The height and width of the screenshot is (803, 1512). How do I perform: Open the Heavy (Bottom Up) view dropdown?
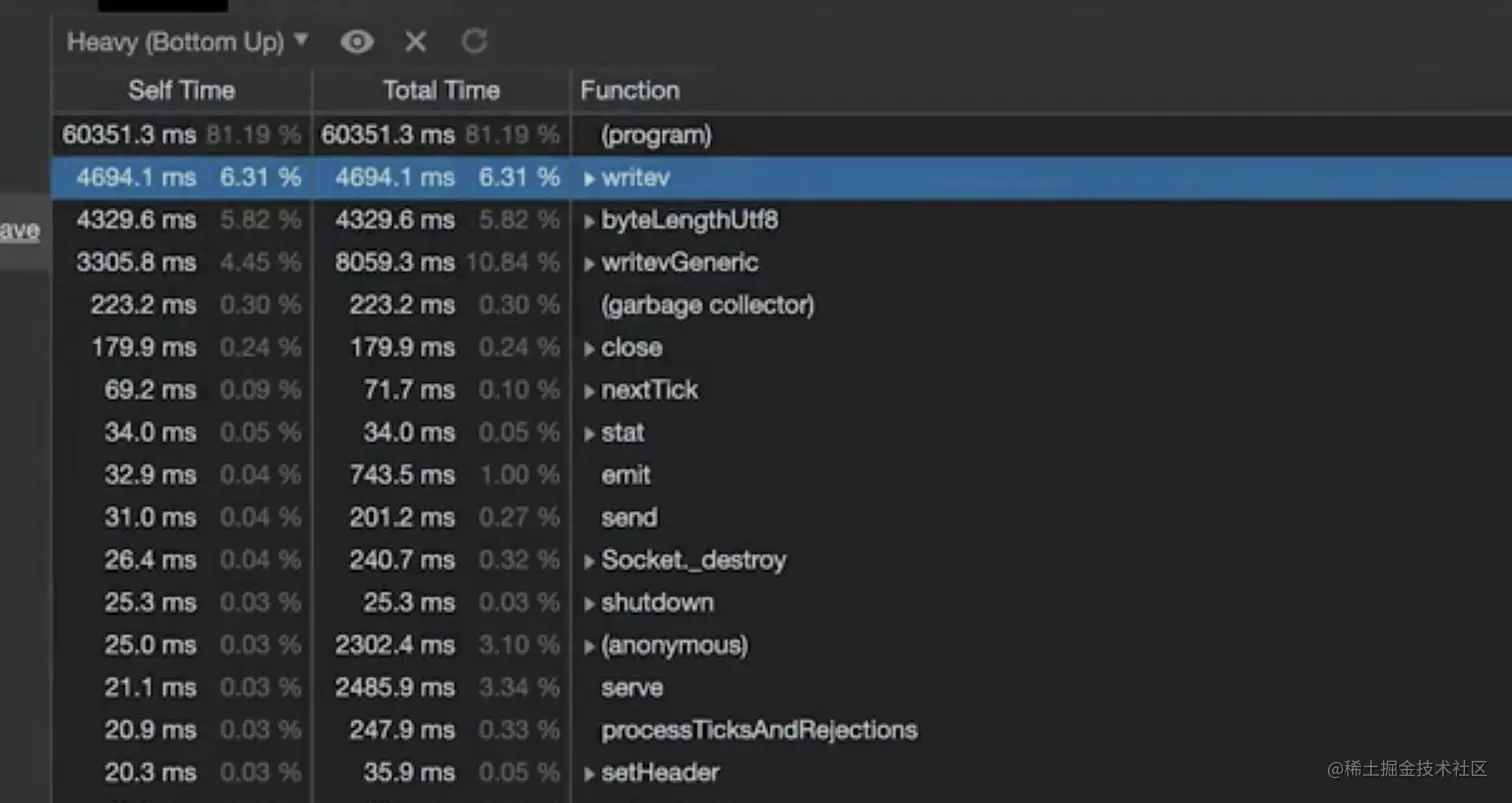click(x=188, y=42)
